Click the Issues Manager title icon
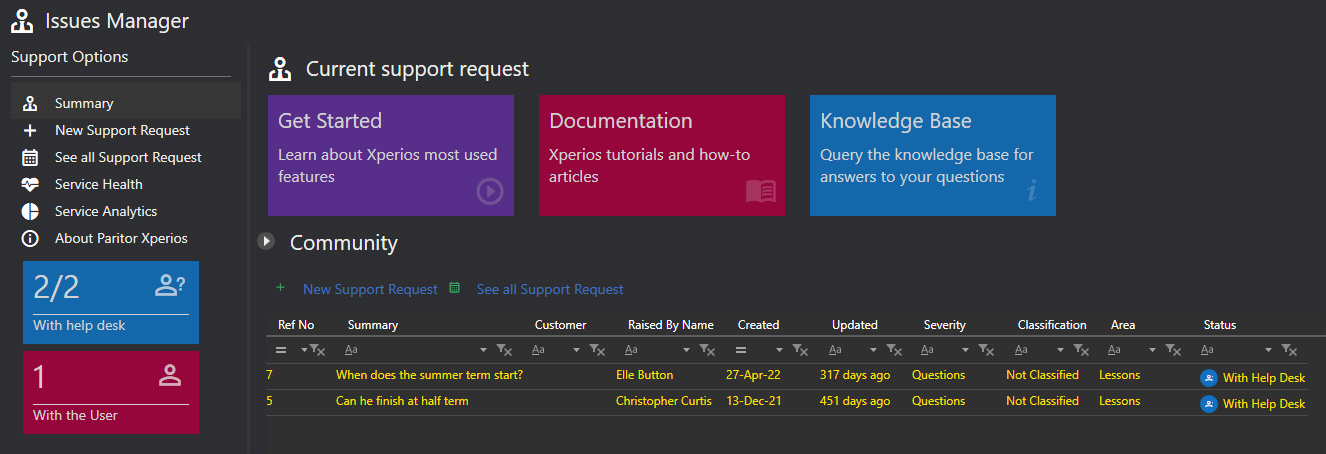The width and height of the screenshot is (1326, 454). pos(23,20)
